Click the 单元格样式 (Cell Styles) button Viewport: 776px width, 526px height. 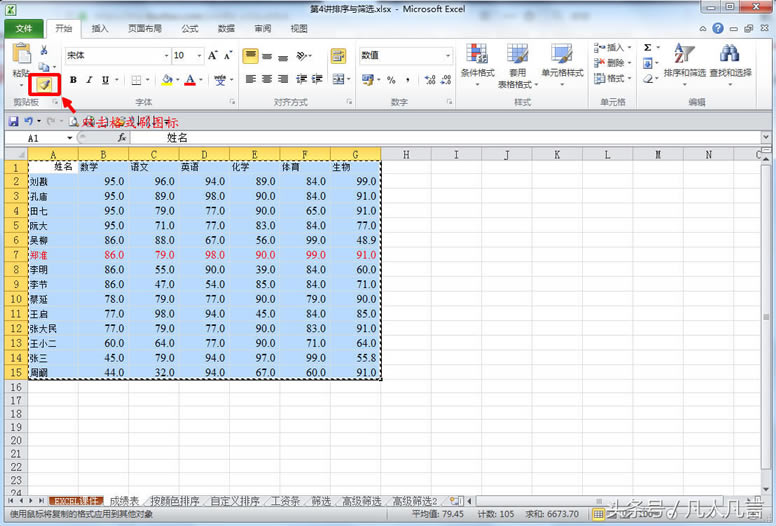(x=562, y=60)
